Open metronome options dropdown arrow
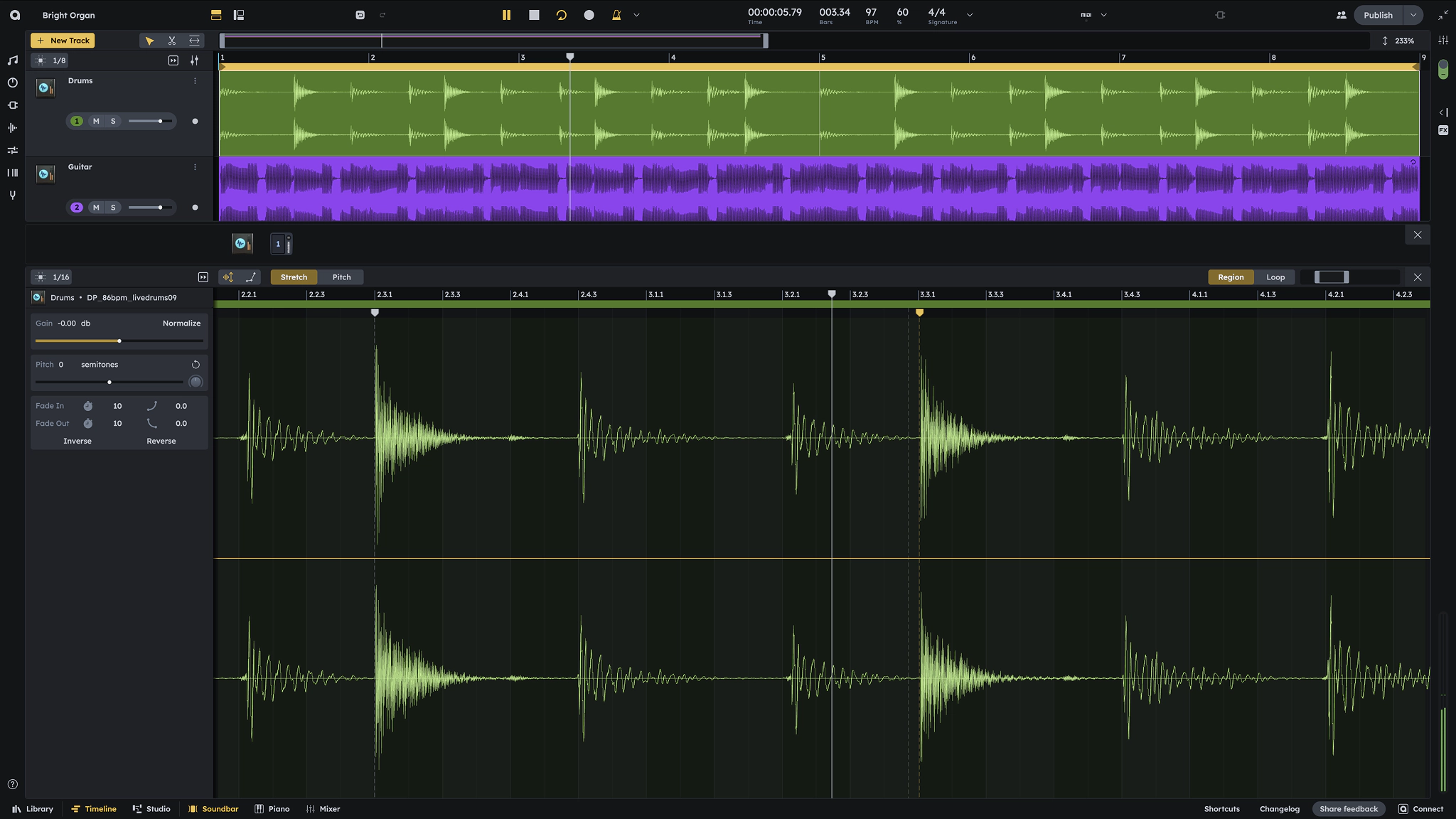The image size is (1456, 819). [636, 15]
